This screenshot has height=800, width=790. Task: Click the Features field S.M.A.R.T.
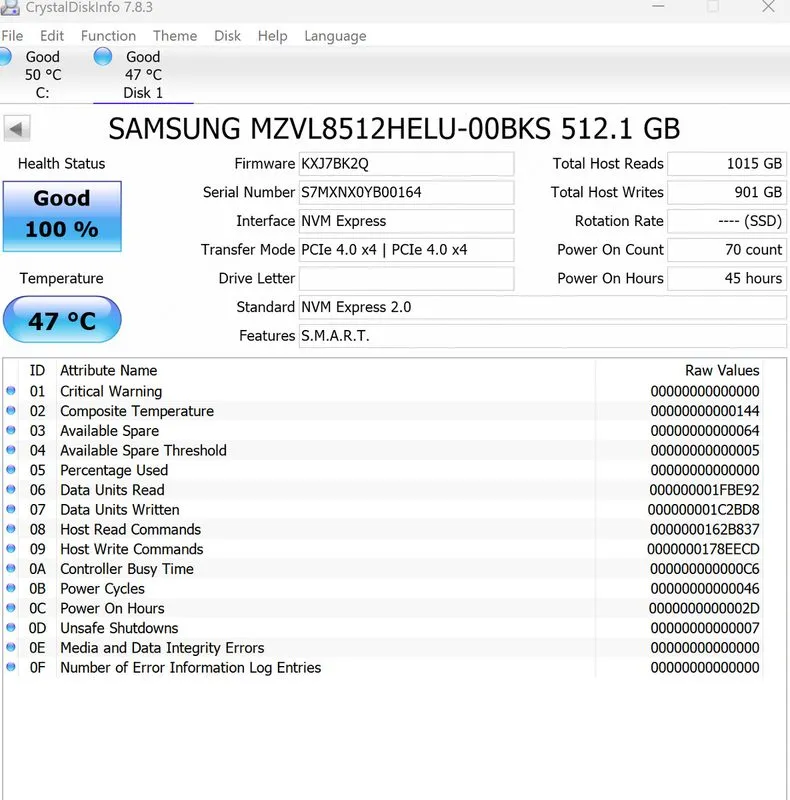pos(542,336)
